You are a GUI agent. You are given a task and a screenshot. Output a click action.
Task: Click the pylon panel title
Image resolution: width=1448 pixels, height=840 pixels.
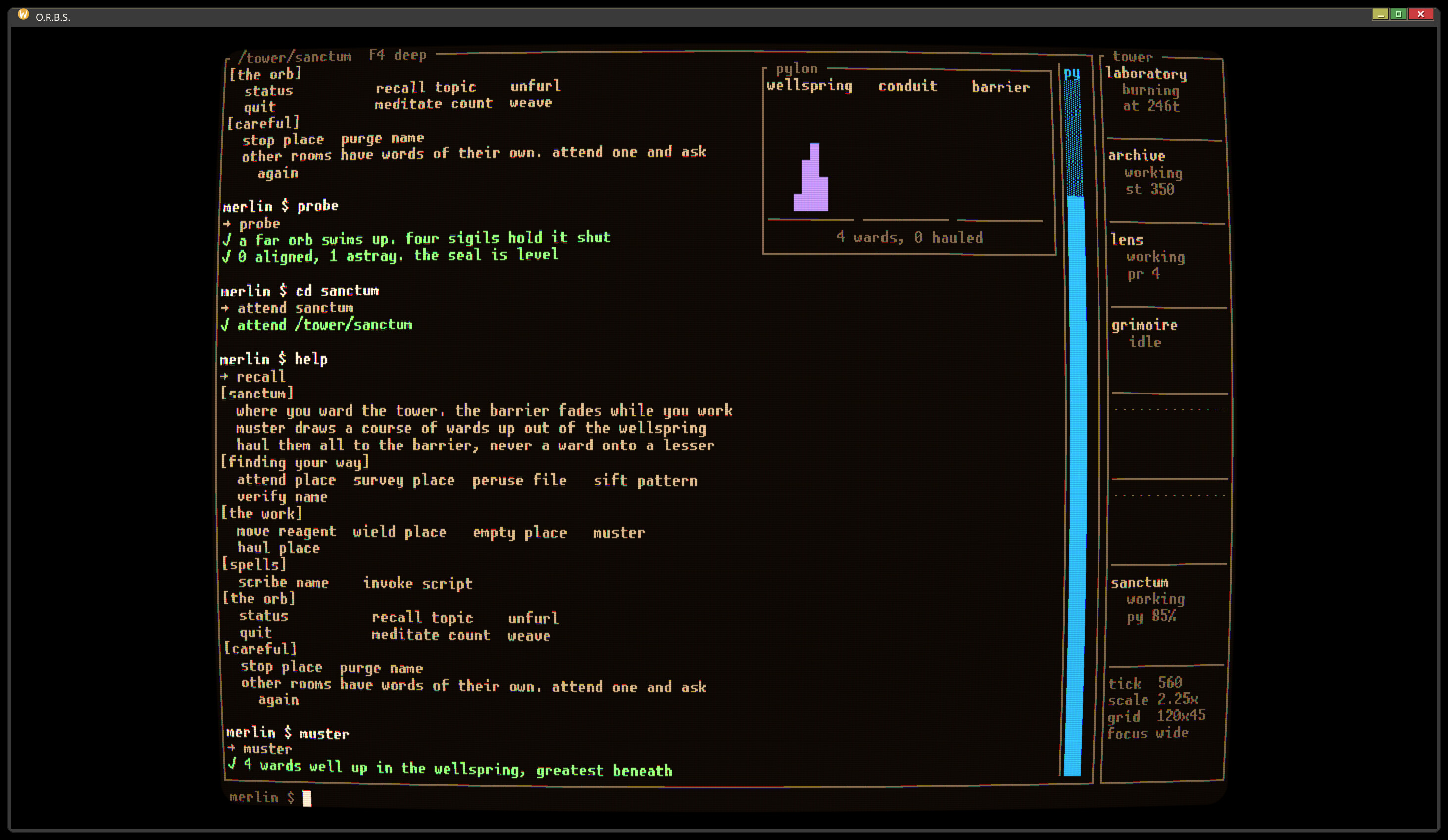(x=797, y=69)
